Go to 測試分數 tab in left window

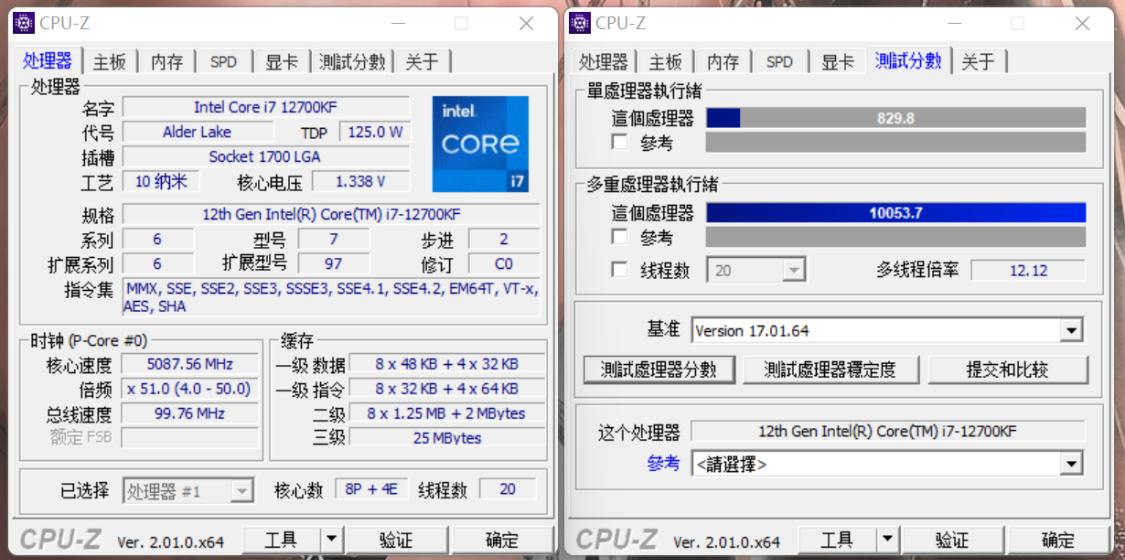352,62
